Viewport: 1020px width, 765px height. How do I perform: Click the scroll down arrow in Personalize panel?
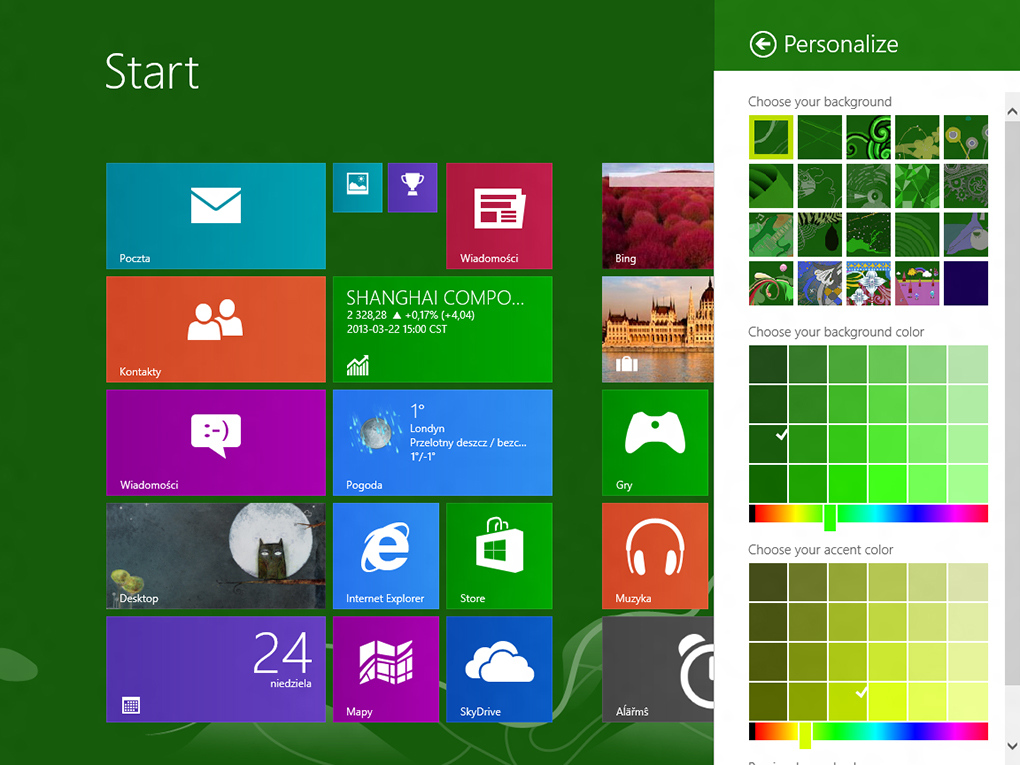[x=1012, y=746]
